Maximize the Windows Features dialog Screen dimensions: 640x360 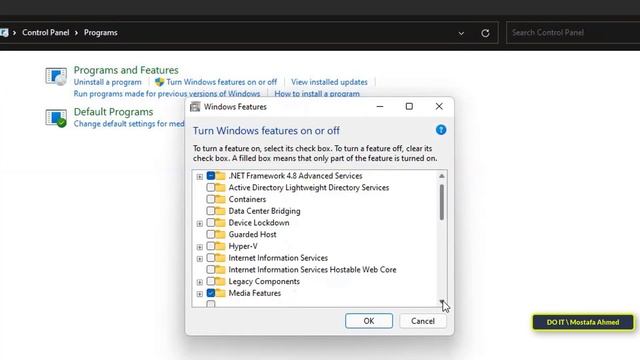tap(409, 107)
